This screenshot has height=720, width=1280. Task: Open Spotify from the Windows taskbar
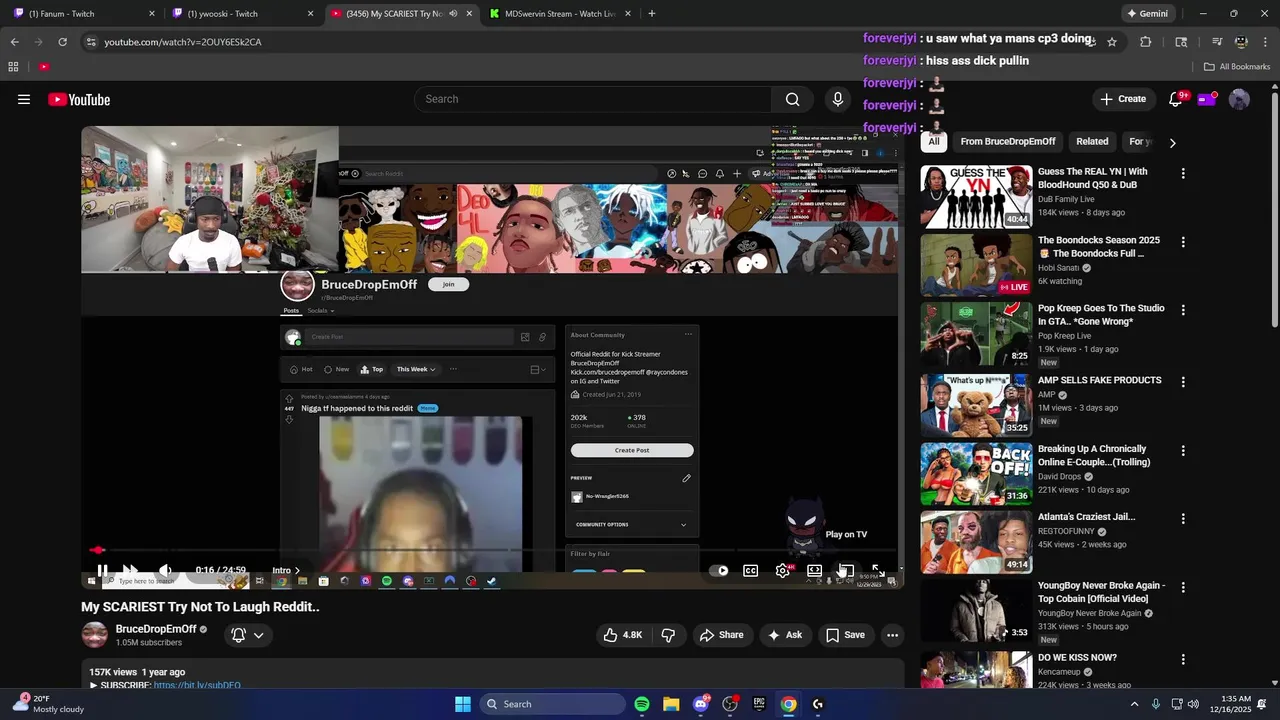point(642,704)
